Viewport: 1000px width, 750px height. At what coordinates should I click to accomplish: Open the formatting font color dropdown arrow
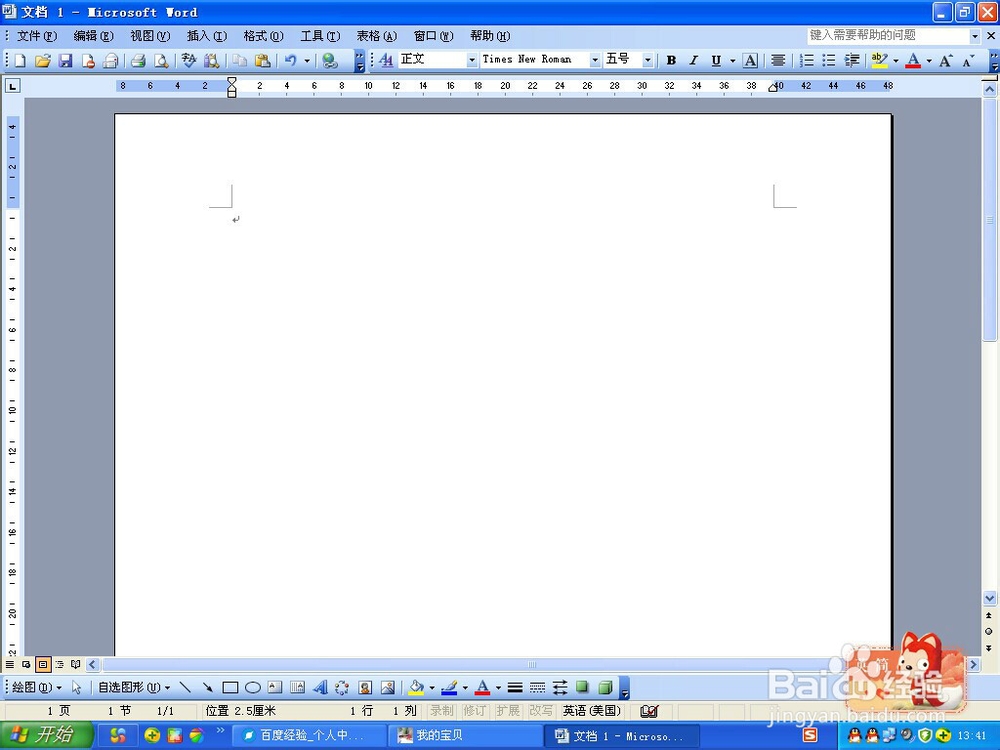point(929,61)
